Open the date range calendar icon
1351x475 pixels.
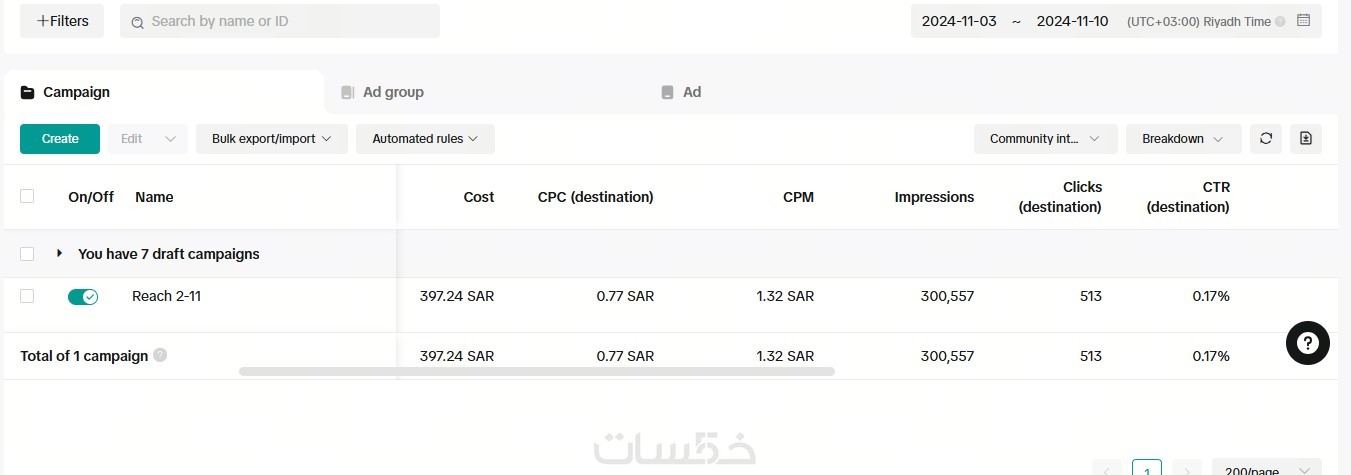coord(1303,21)
